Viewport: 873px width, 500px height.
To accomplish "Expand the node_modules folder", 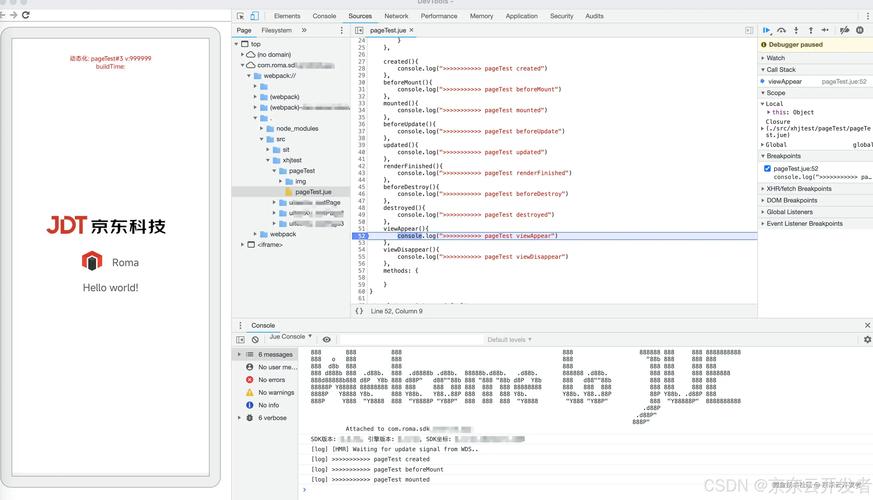I will [262, 129].
